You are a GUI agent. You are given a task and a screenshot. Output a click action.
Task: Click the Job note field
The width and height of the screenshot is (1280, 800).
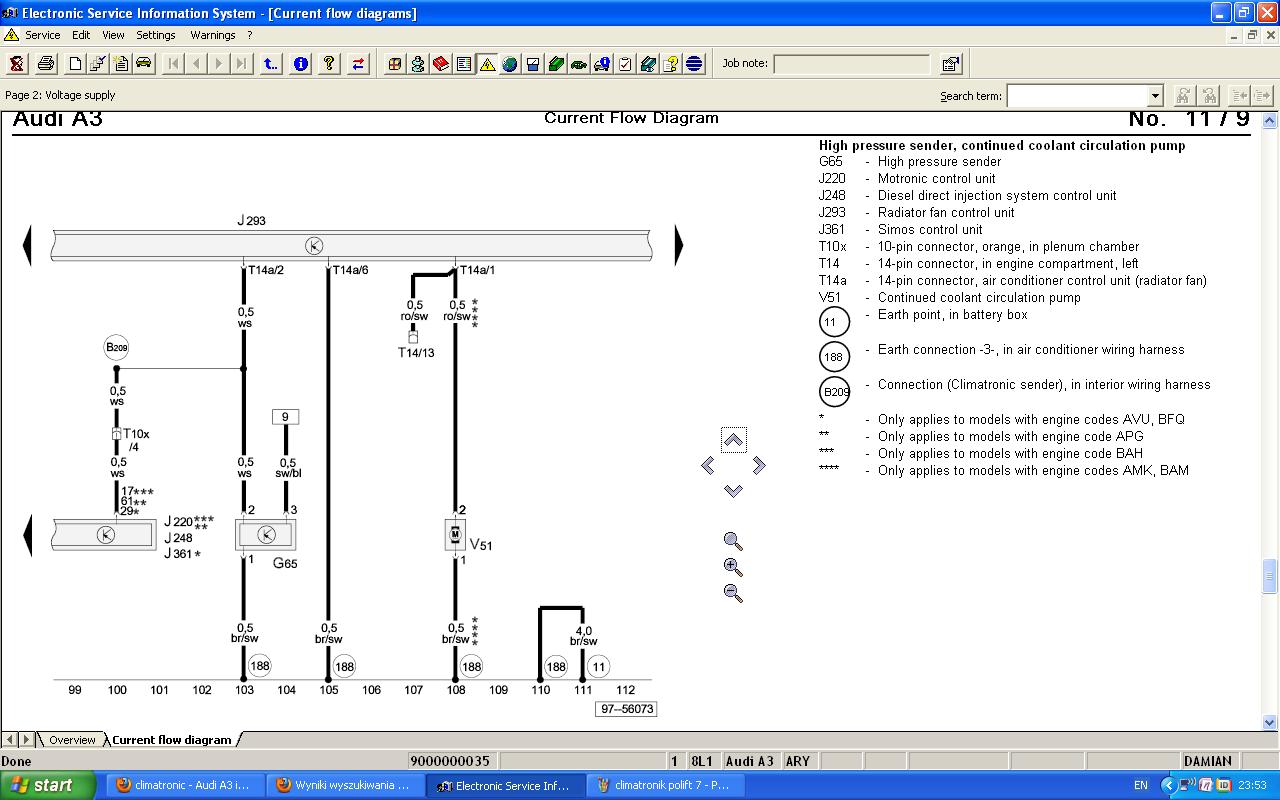pyautogui.click(x=851, y=64)
